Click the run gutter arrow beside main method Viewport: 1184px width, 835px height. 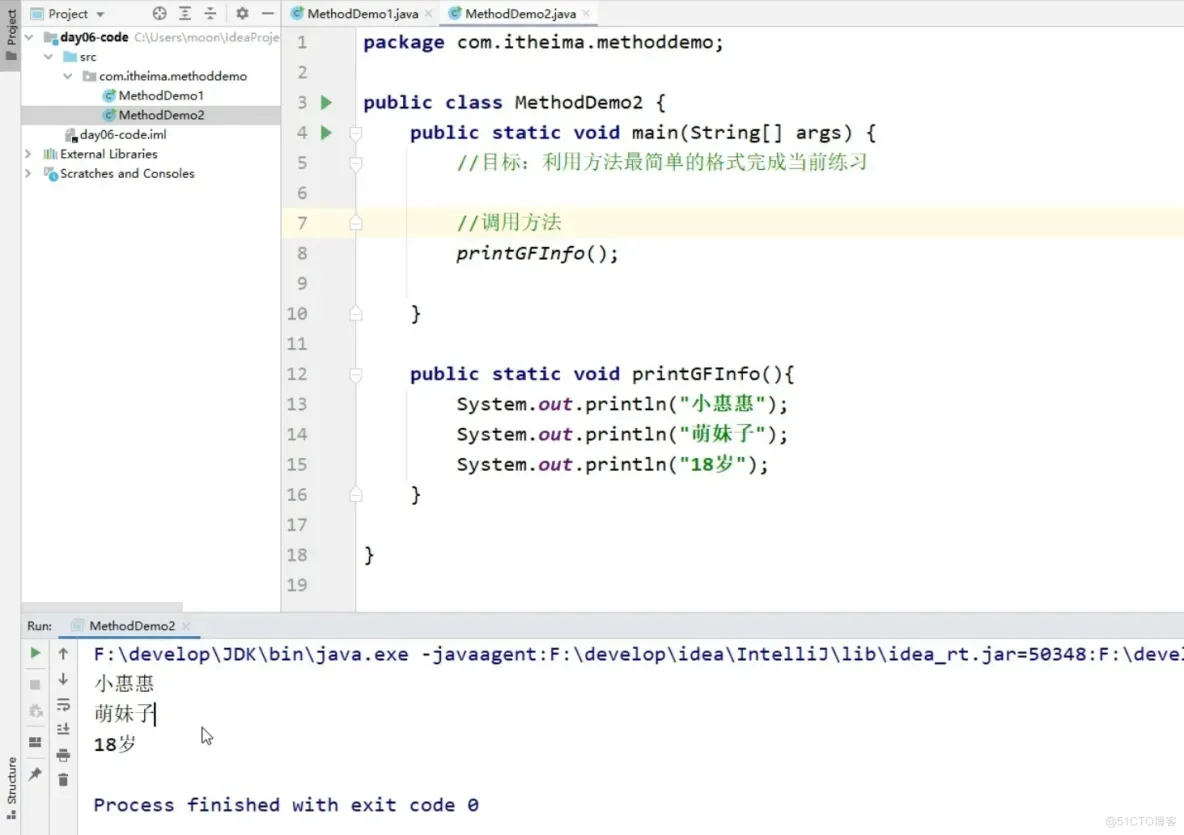point(326,132)
